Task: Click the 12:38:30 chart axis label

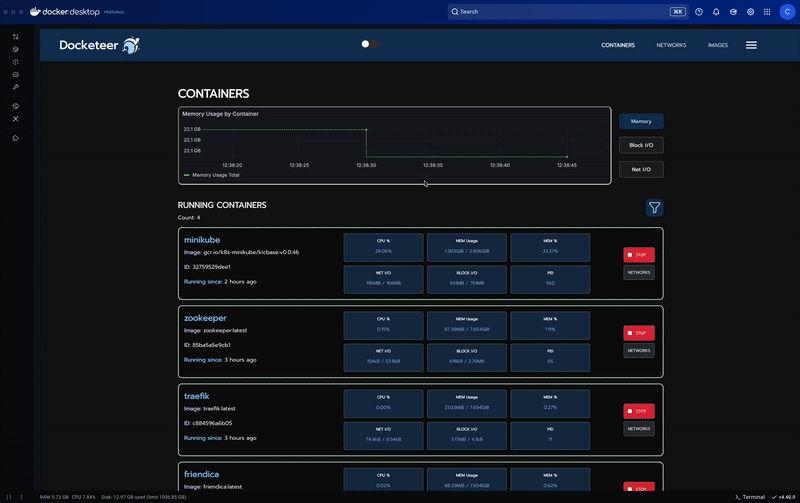Action: point(366,165)
